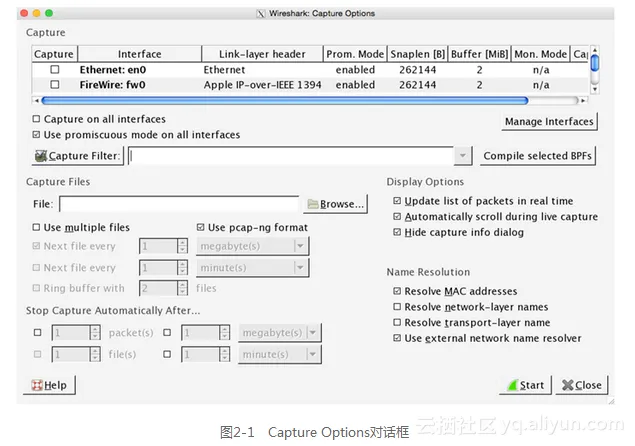Click the interface list scroll-down arrow
The height and width of the screenshot is (446, 635).
tap(595, 89)
